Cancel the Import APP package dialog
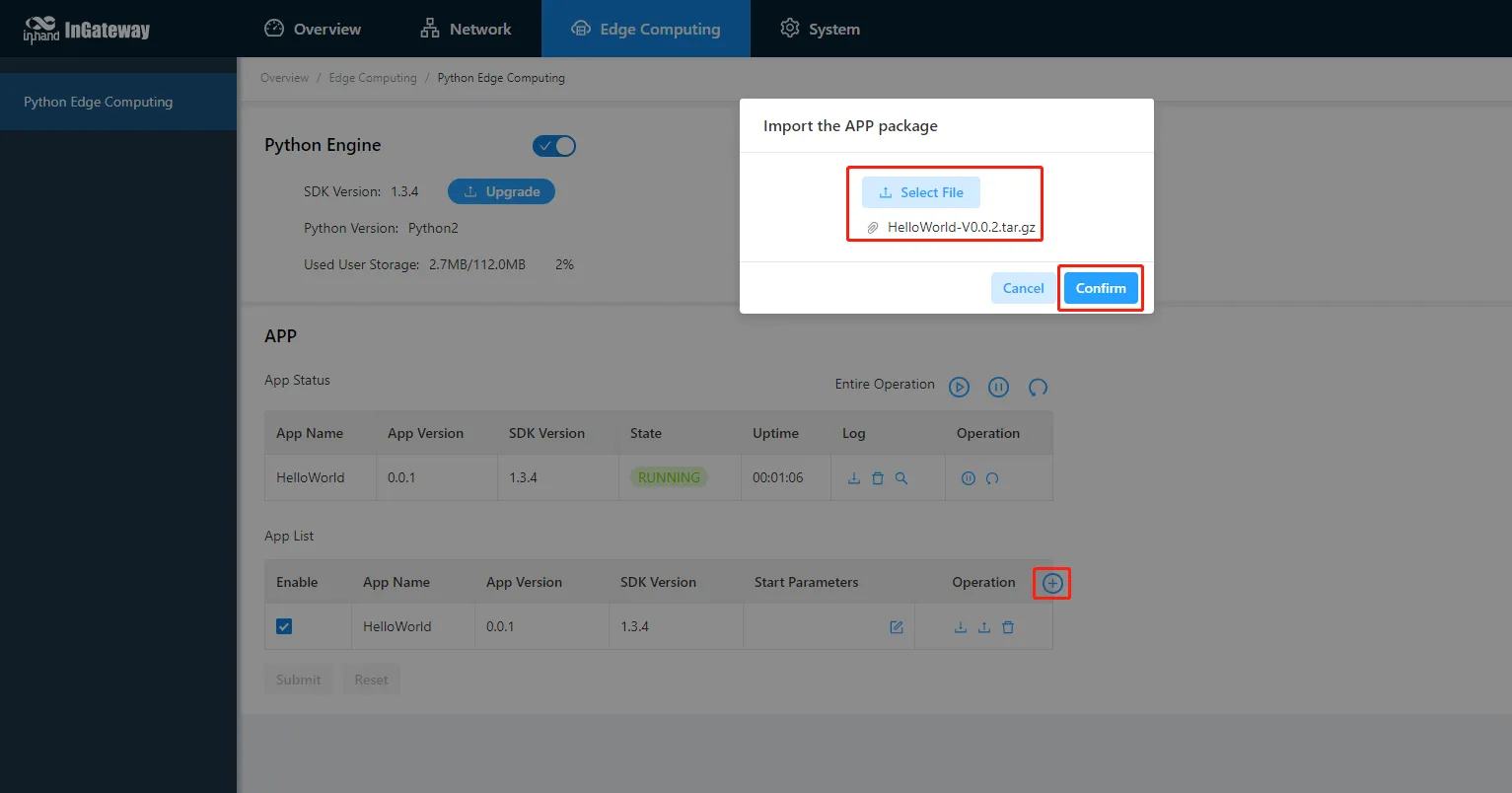Screen dimensions: 1512x793 (1023, 288)
